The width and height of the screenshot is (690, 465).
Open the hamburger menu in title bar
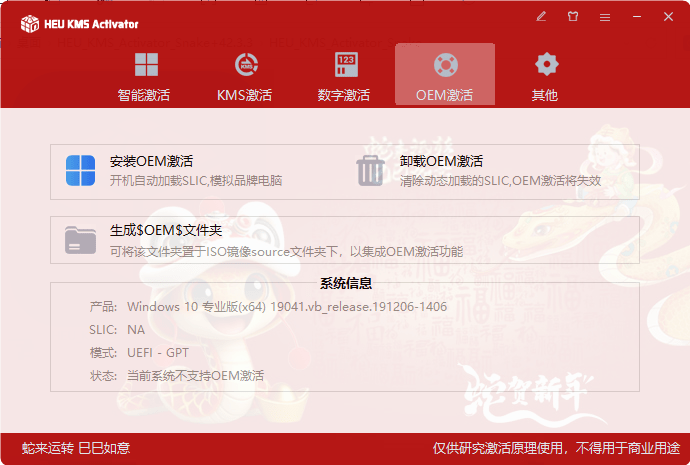605,17
